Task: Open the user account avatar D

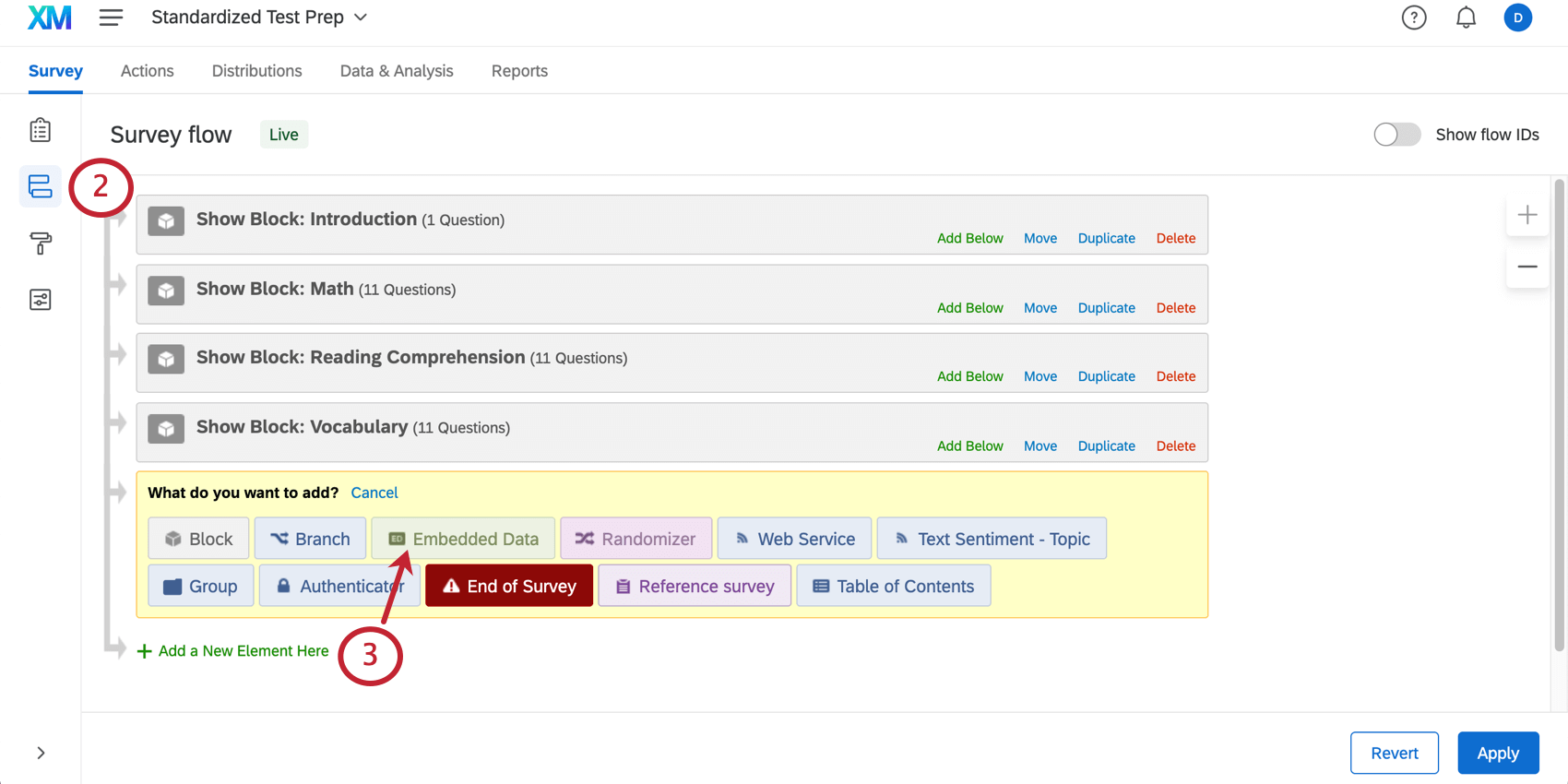Action: point(1517,18)
